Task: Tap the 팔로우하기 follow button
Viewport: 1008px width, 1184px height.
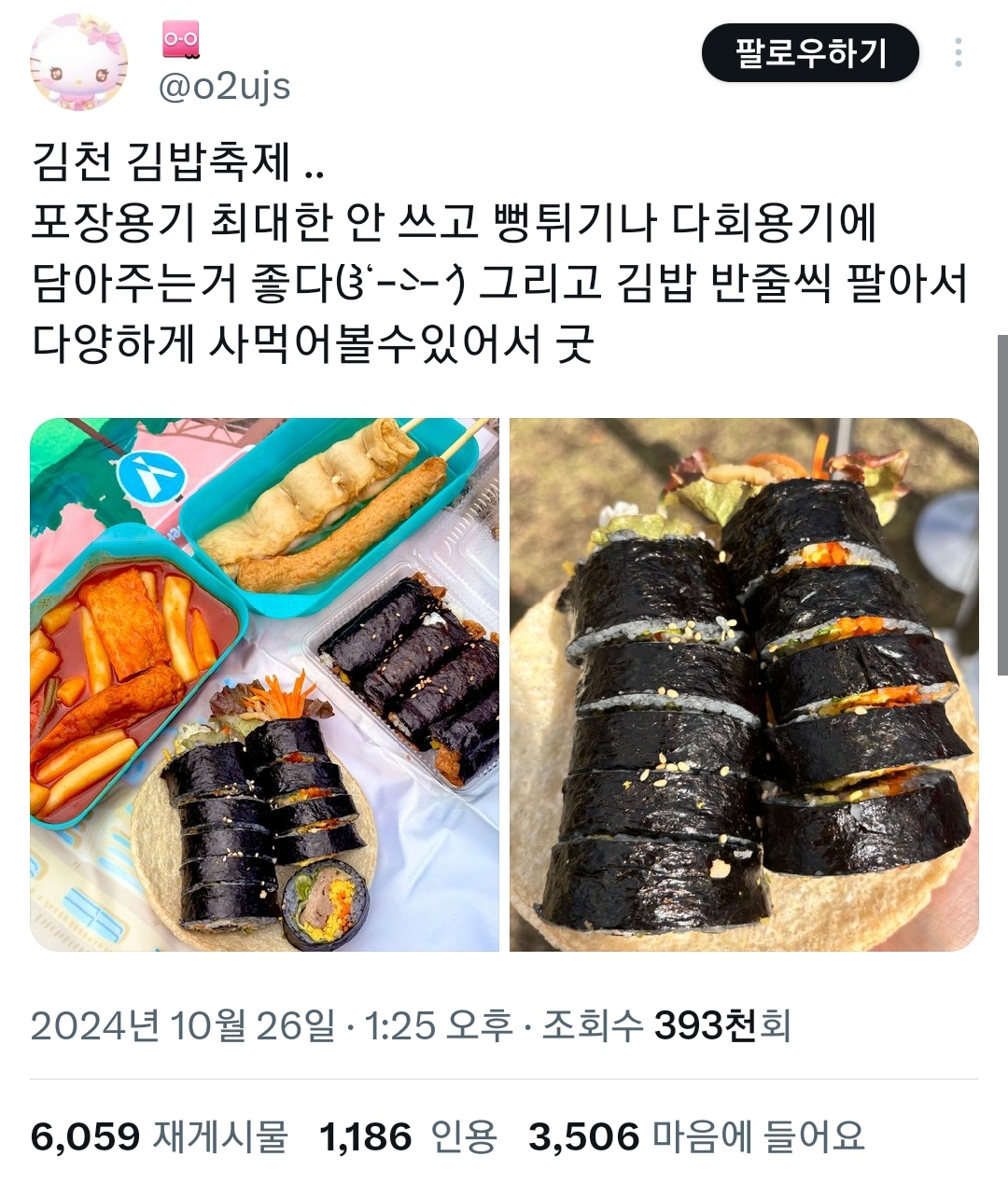Action: click(810, 53)
